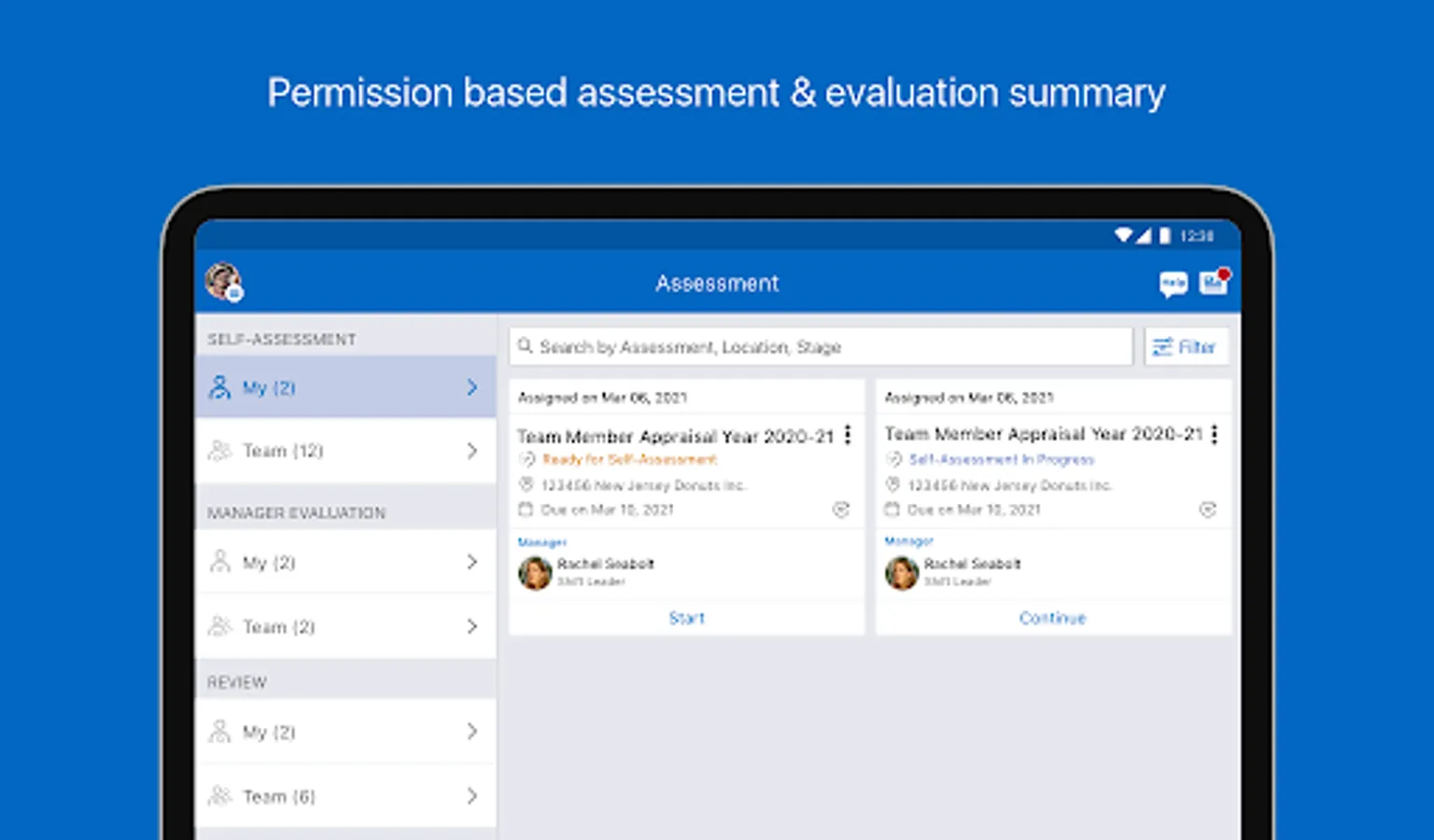
Task: Tap the user profile avatar in header
Action: click(223, 281)
